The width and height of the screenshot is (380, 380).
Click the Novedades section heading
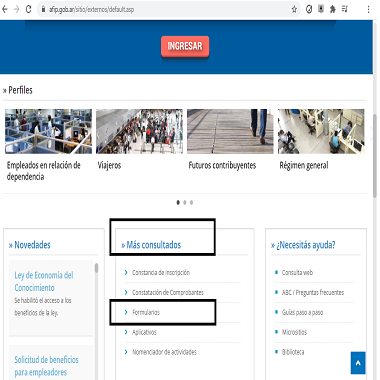click(x=32, y=245)
